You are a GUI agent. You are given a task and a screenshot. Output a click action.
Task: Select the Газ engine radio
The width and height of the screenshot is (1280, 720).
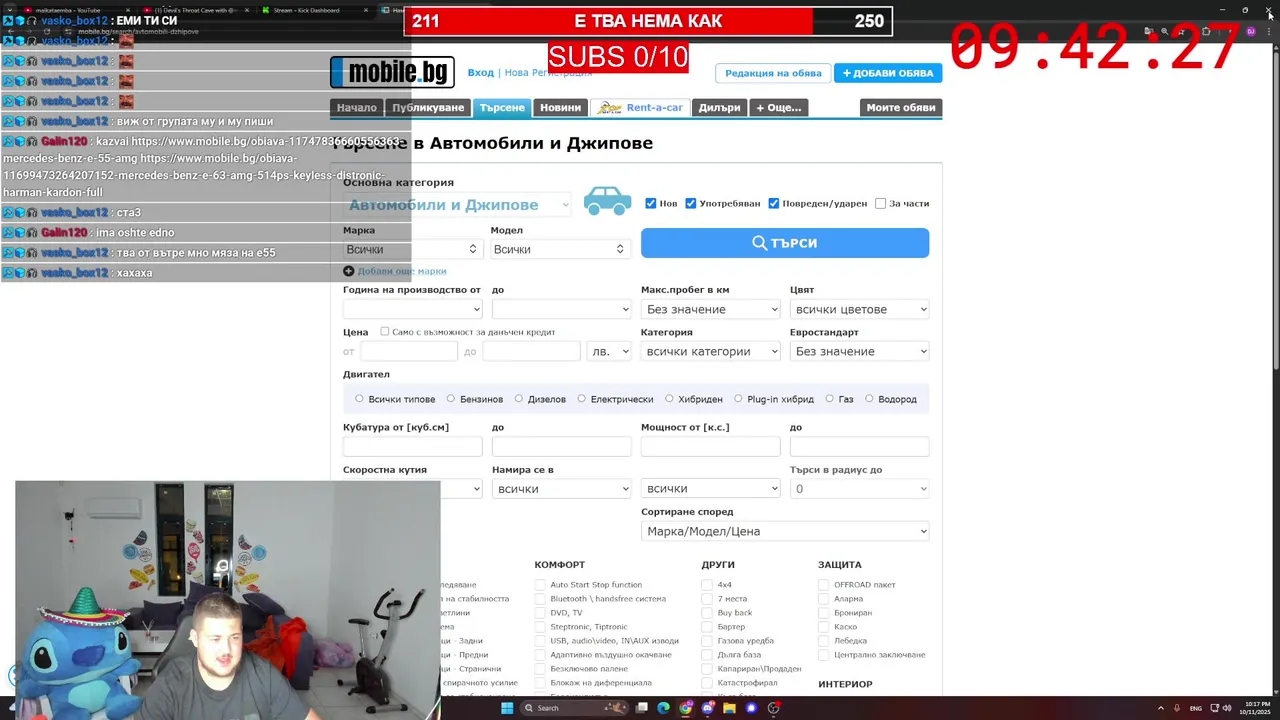(829, 399)
